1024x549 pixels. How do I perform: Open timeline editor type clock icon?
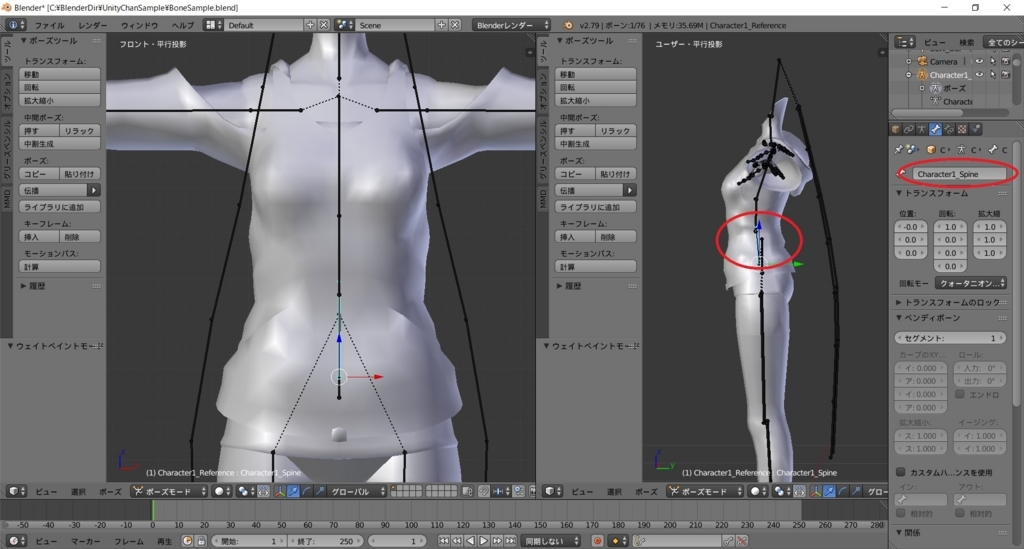[x=16, y=541]
